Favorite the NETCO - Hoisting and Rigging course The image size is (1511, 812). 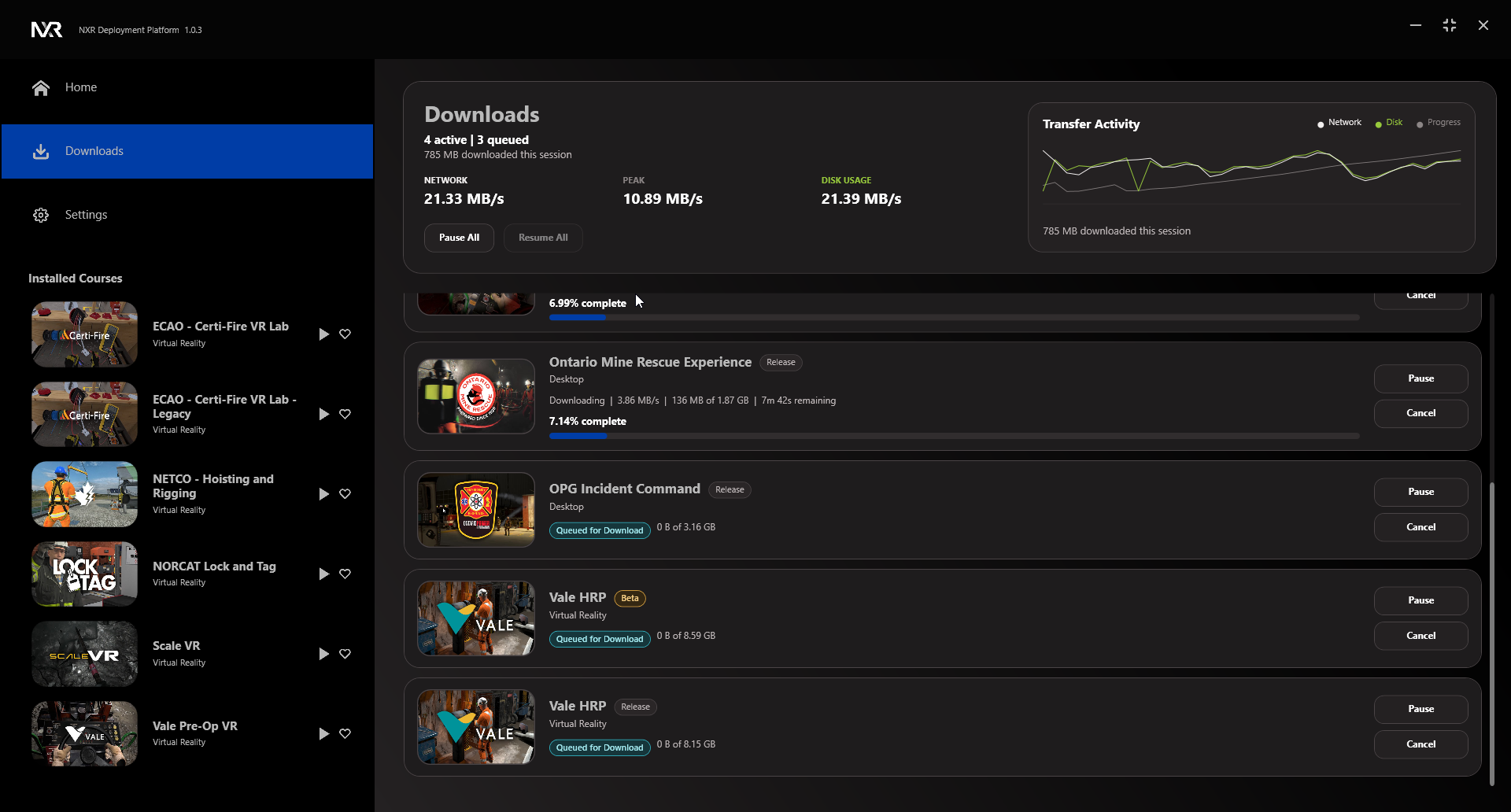click(x=345, y=494)
